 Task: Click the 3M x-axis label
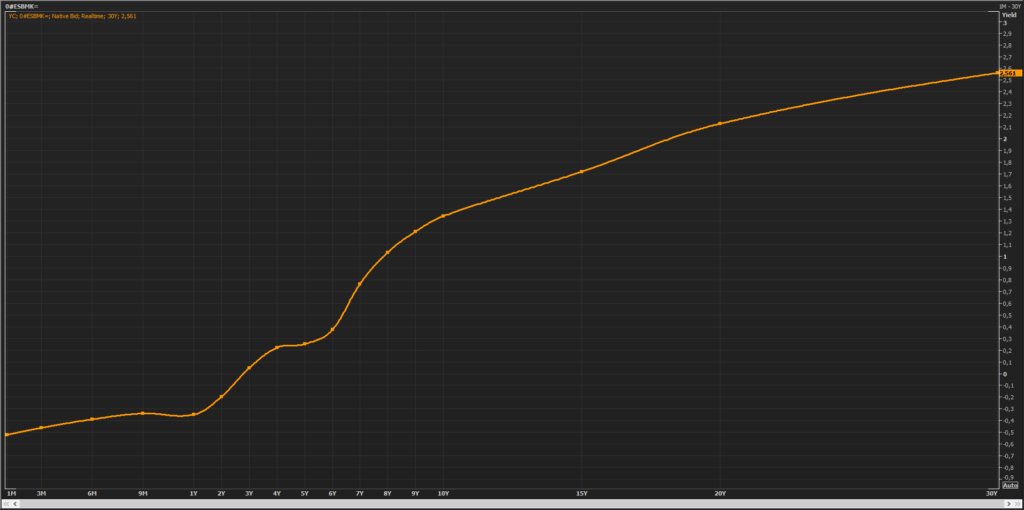41,493
